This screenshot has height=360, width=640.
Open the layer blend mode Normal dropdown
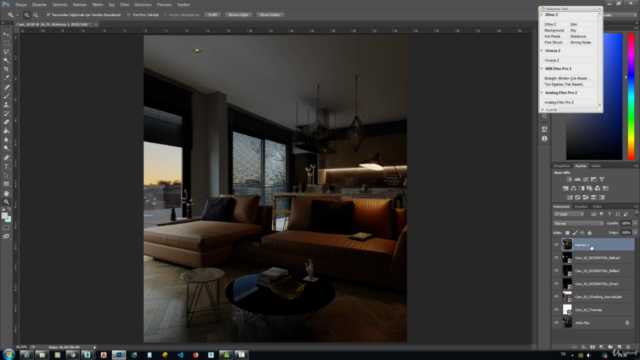[578, 223]
